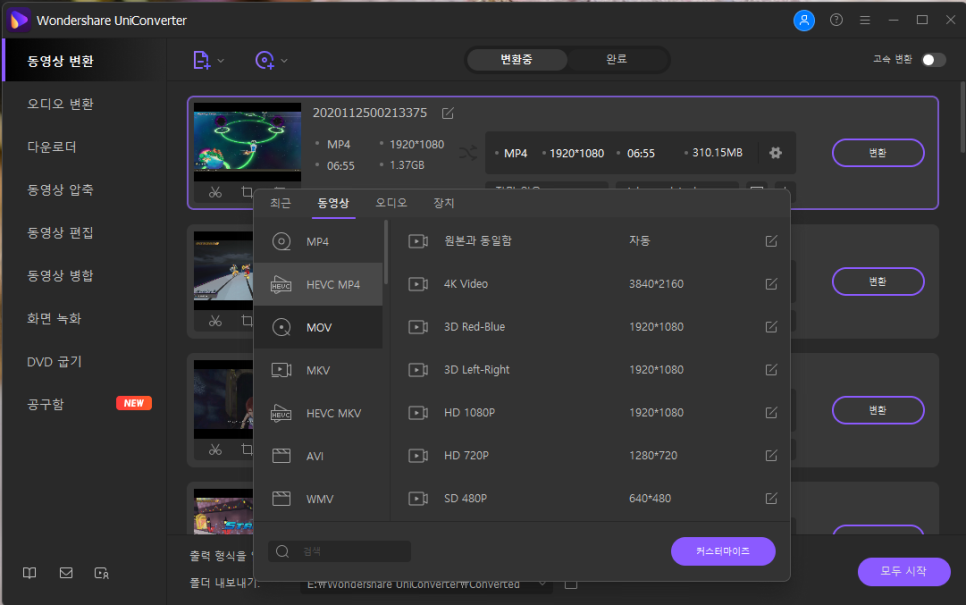The width and height of the screenshot is (966, 605).
Task: Click the mail feedback icon
Action: coord(66,573)
